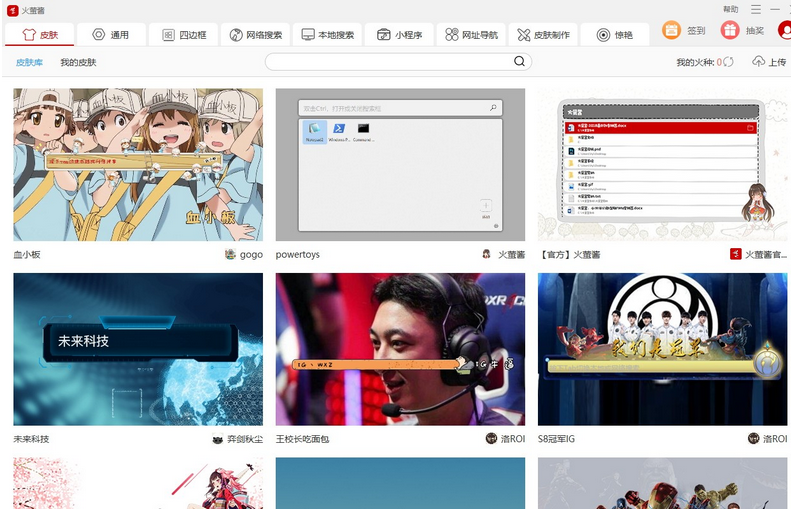Open the 四边框 tab
This screenshot has height=509, width=791.
(184, 34)
